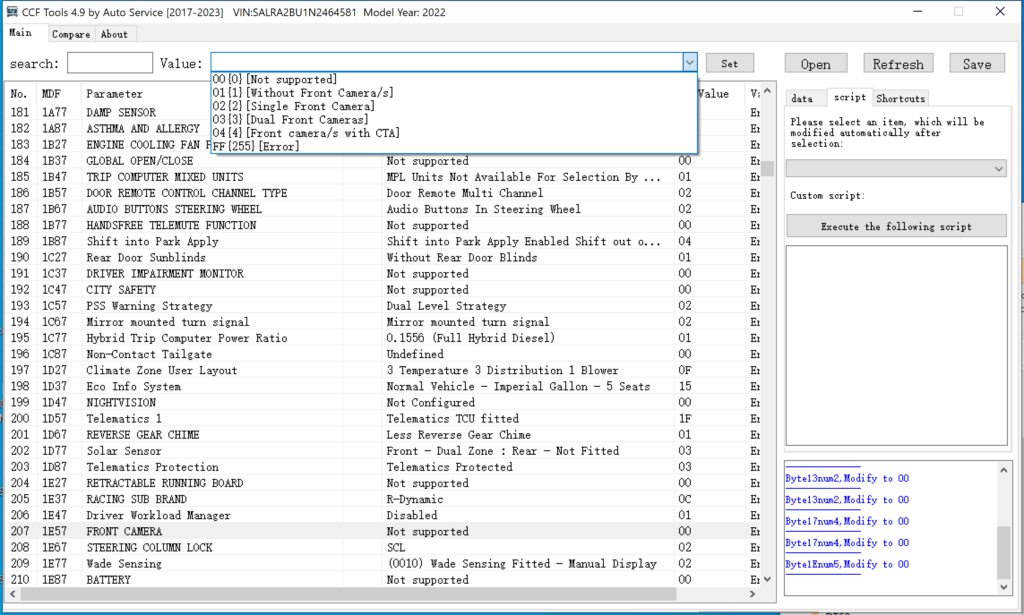Save the current configuration
The height and width of the screenshot is (615, 1024).
(x=976, y=62)
